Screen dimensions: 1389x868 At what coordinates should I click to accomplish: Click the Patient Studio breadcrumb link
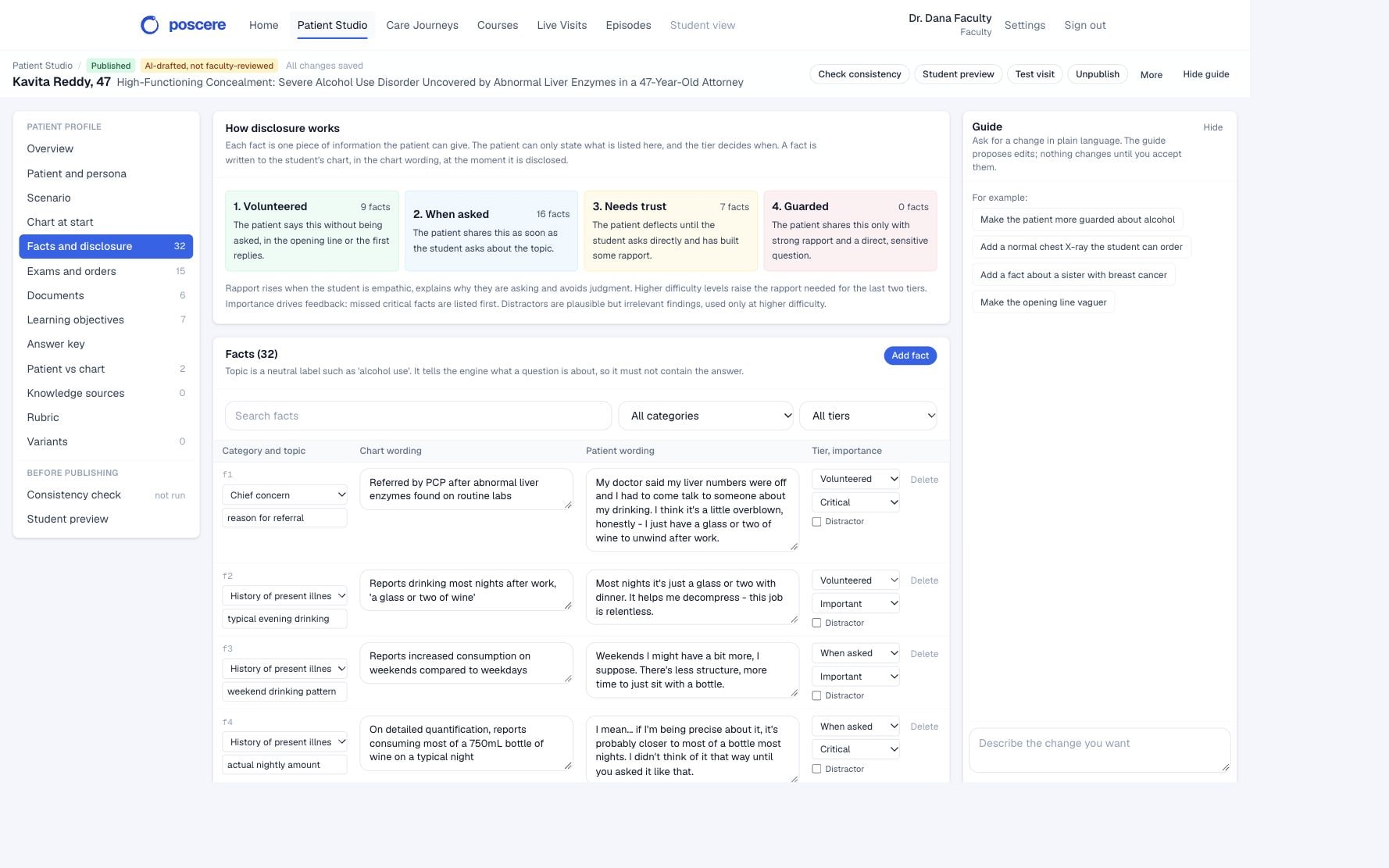(x=42, y=66)
